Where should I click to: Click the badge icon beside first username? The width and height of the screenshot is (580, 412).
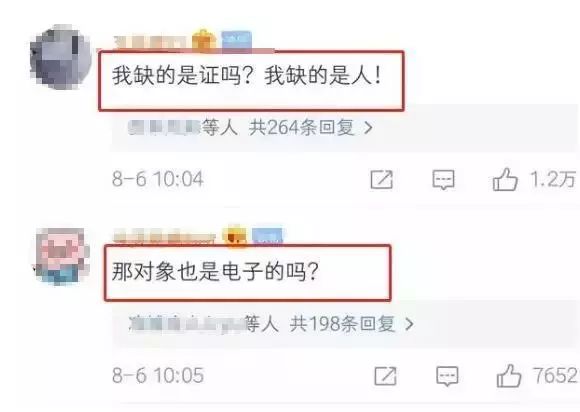point(203,40)
